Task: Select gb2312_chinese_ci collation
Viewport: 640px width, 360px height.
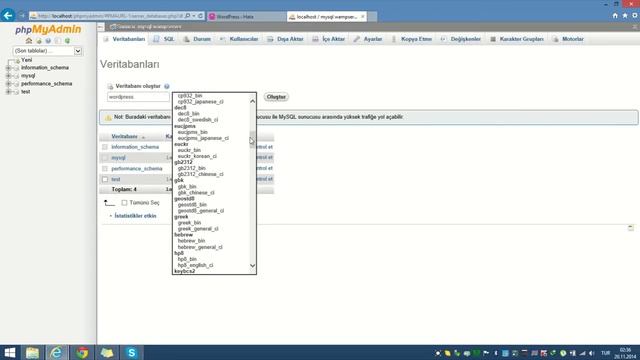Action: pyautogui.click(x=200, y=174)
